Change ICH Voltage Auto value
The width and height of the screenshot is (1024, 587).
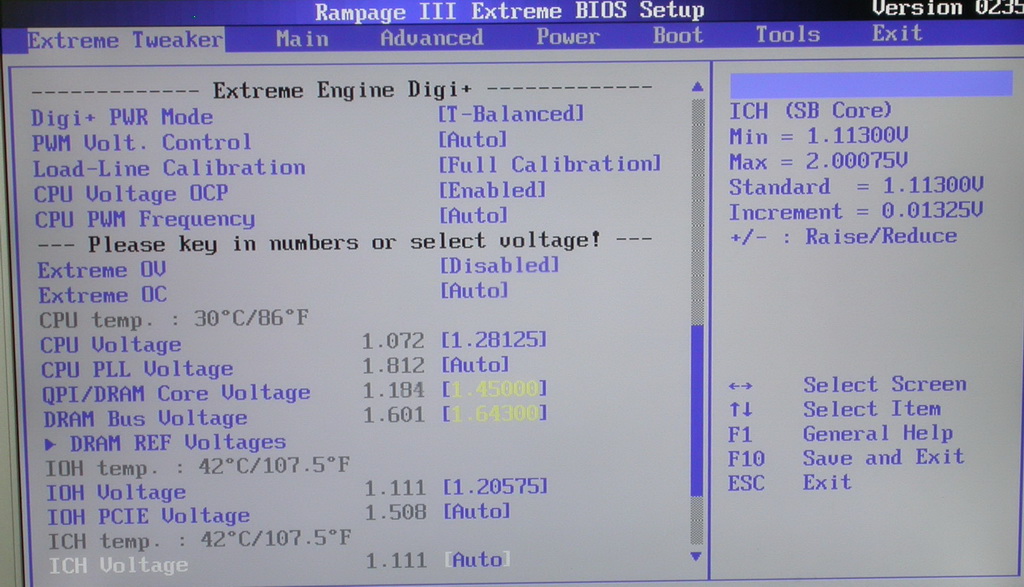(478, 560)
